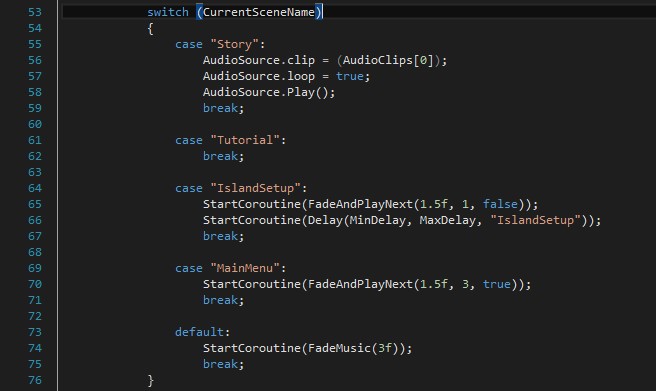Screen dimensions: 656x391
Task: Click break statement on line 62
Action: click(223, 156)
